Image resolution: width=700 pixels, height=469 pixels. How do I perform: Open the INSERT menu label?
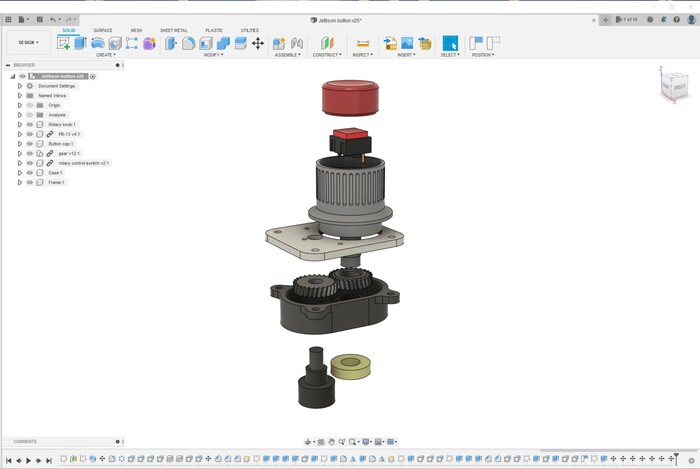407,55
